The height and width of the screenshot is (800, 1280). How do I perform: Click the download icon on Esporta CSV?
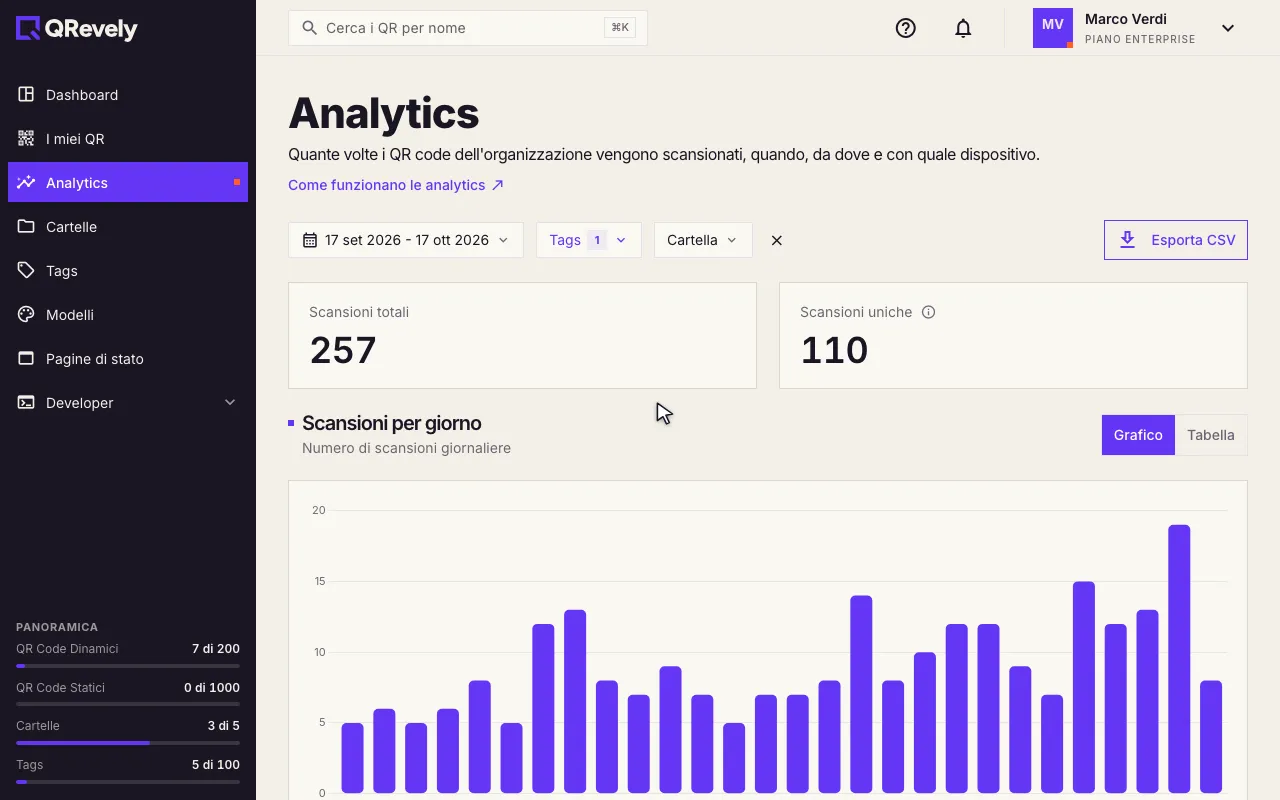pyautogui.click(x=1128, y=240)
